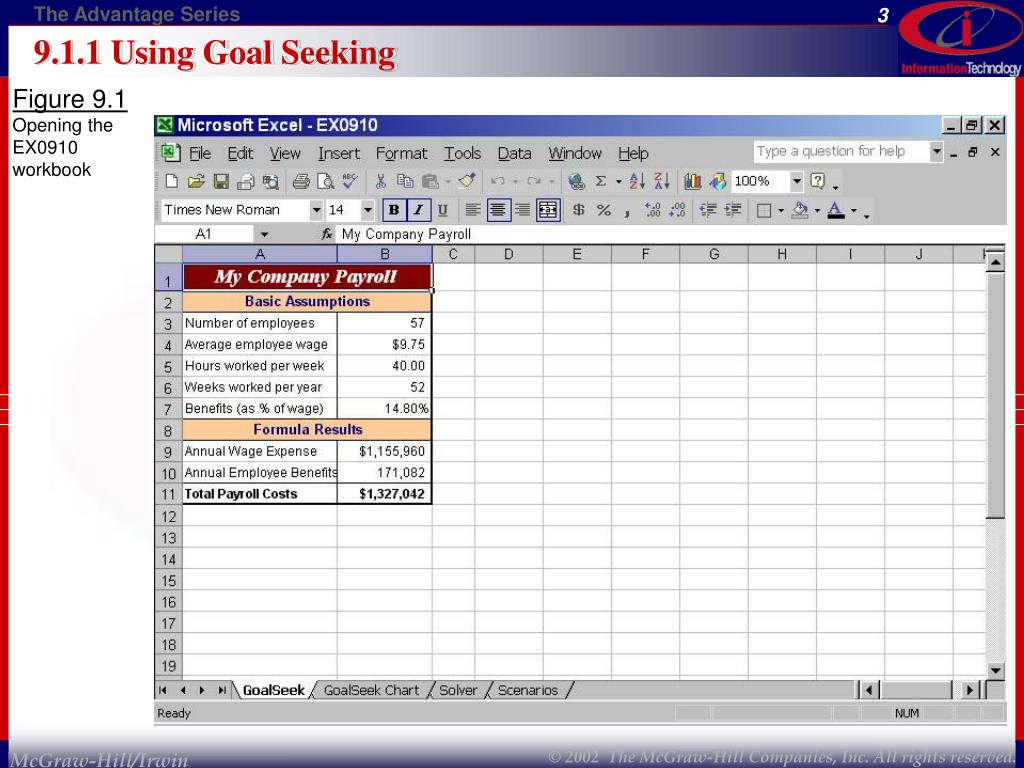This screenshot has width=1024, height=768.
Task: Expand the AutoSum functions arrow
Action: 618,182
